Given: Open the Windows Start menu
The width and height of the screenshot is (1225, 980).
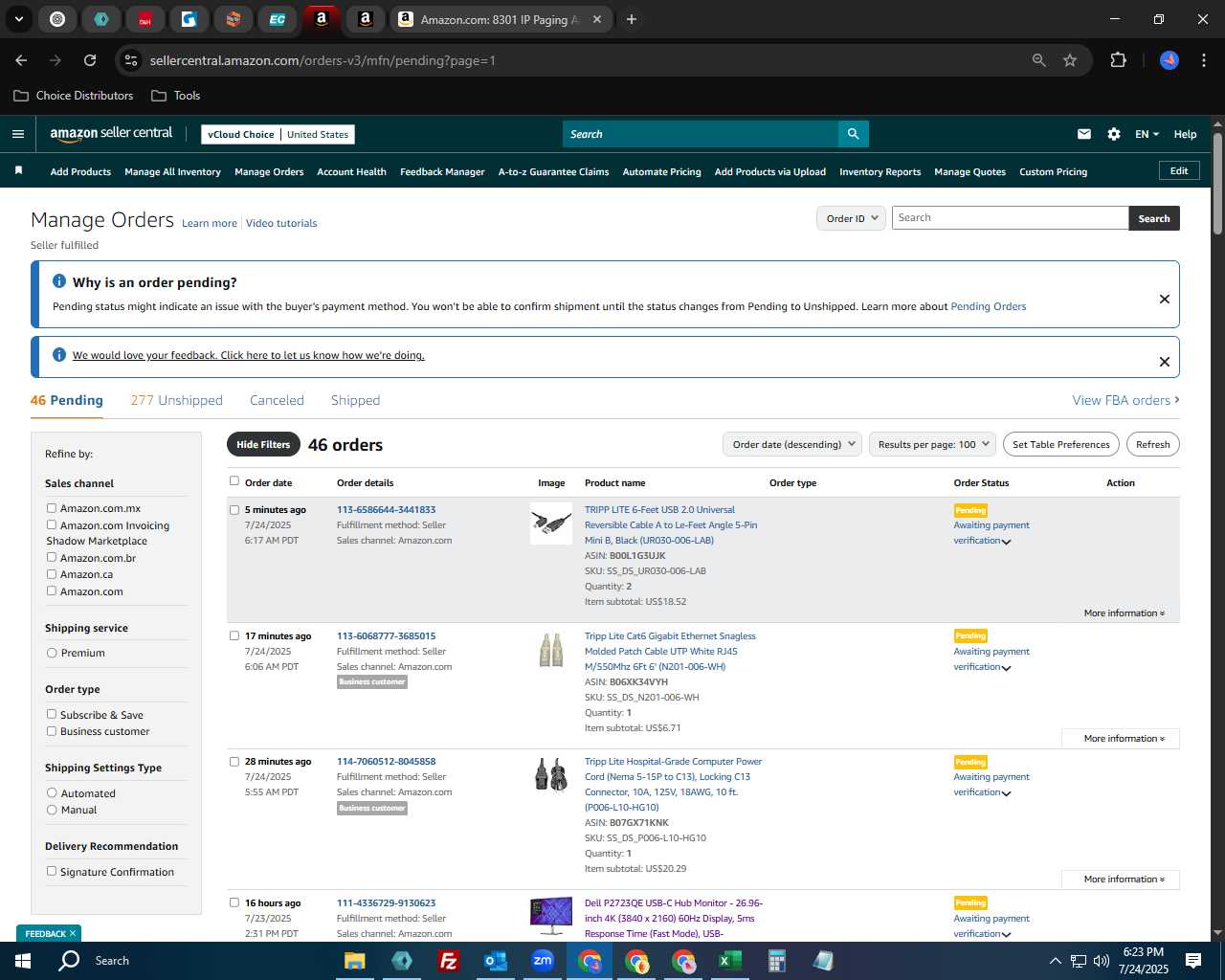Looking at the screenshot, I should 23,961.
